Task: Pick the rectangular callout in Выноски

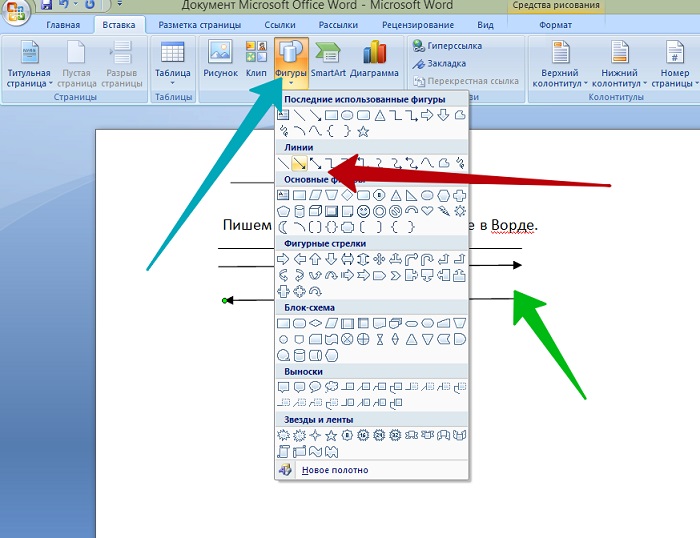Action: (283, 387)
